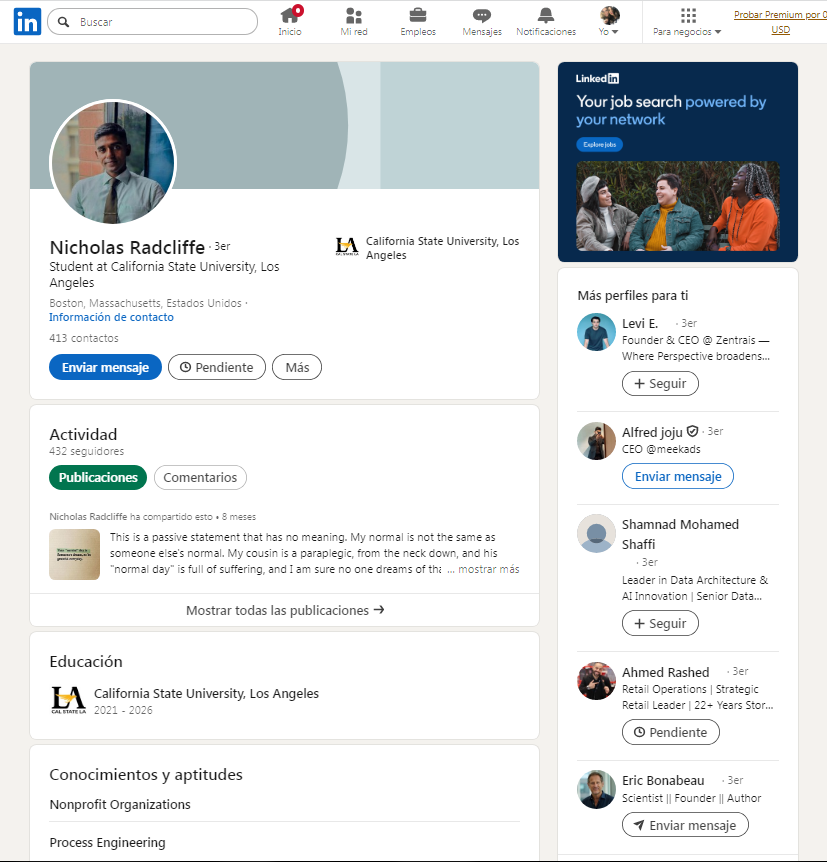The width and height of the screenshot is (827, 862).
Task: Click Mostrar todas las publicaciones
Action: point(284,610)
